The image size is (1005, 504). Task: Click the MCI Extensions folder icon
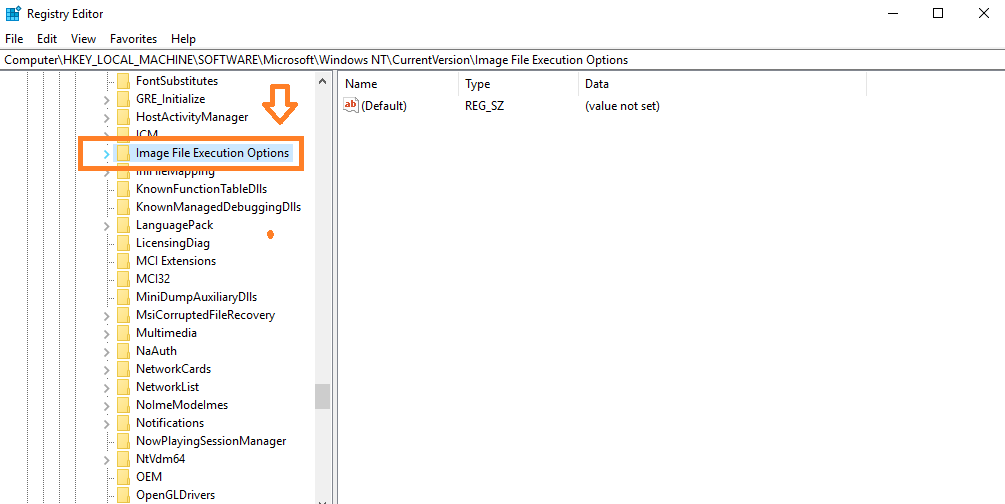[x=123, y=261]
